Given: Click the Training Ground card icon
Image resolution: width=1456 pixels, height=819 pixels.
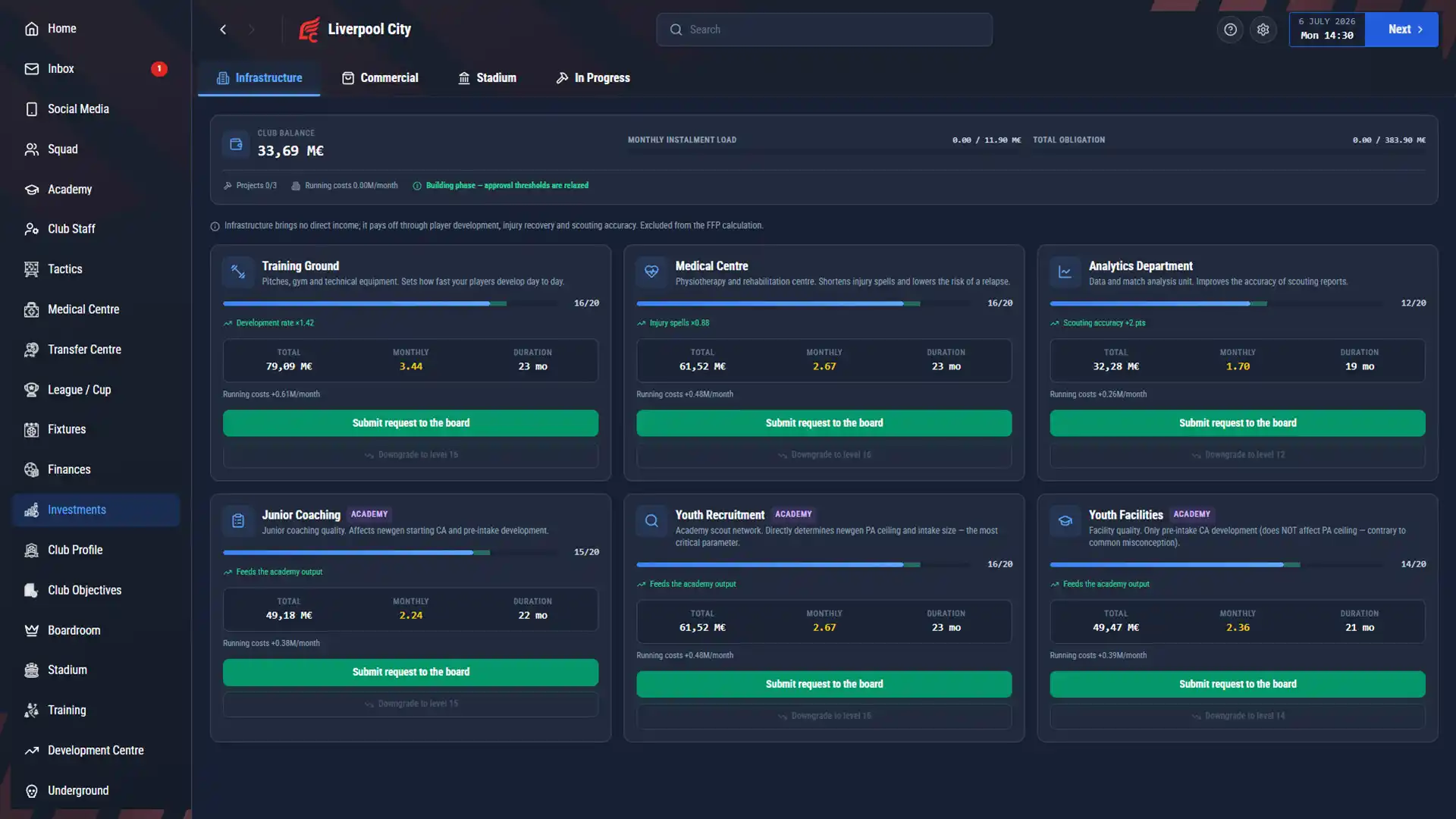Looking at the screenshot, I should (x=238, y=272).
